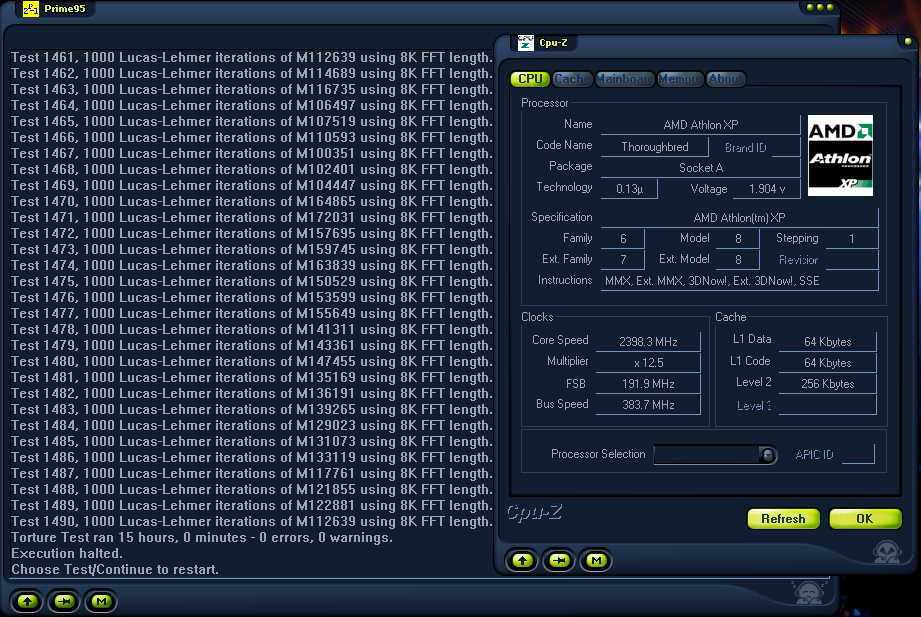Go to the Memory tab

(680, 79)
